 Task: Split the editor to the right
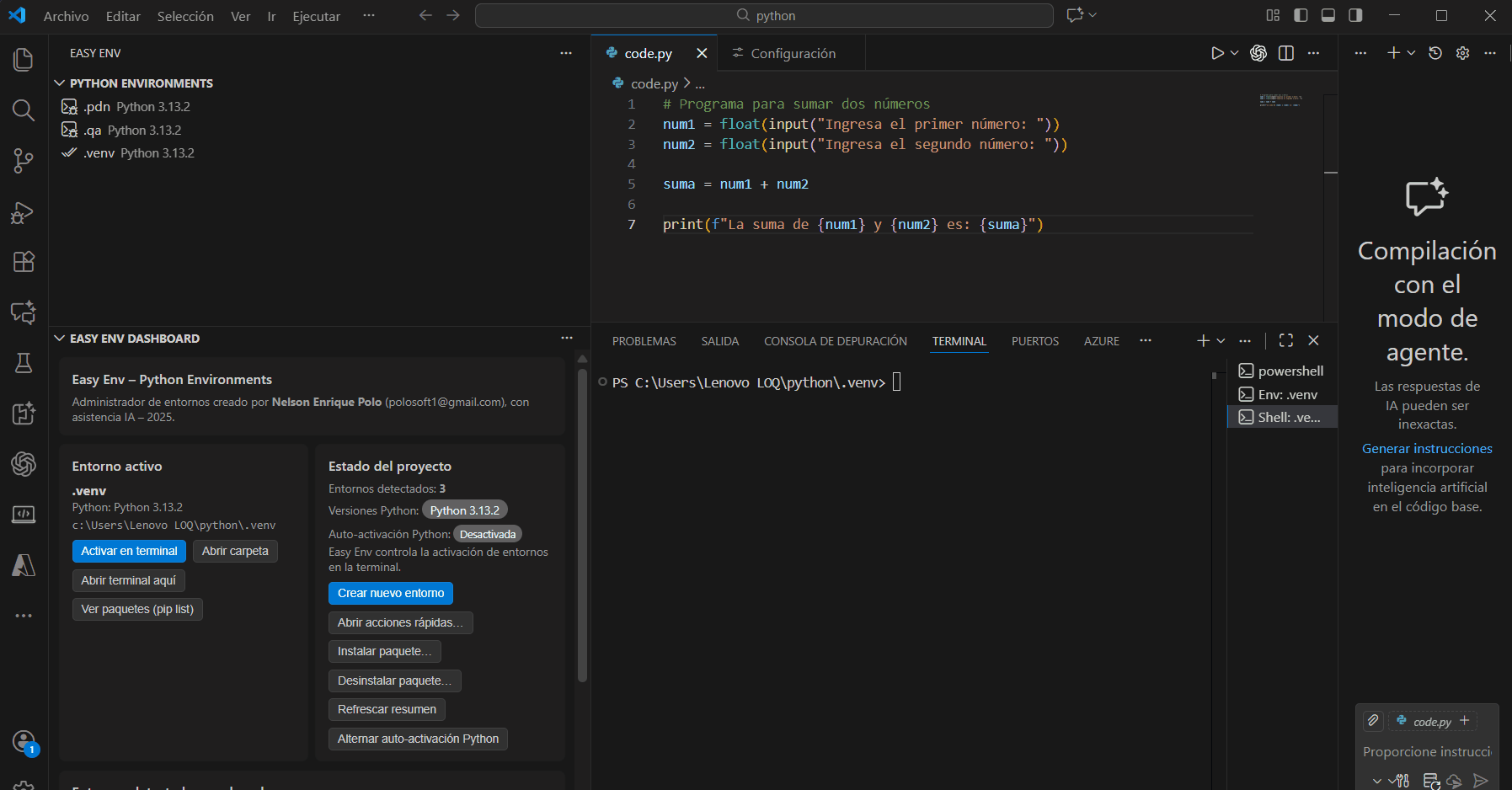click(1286, 53)
